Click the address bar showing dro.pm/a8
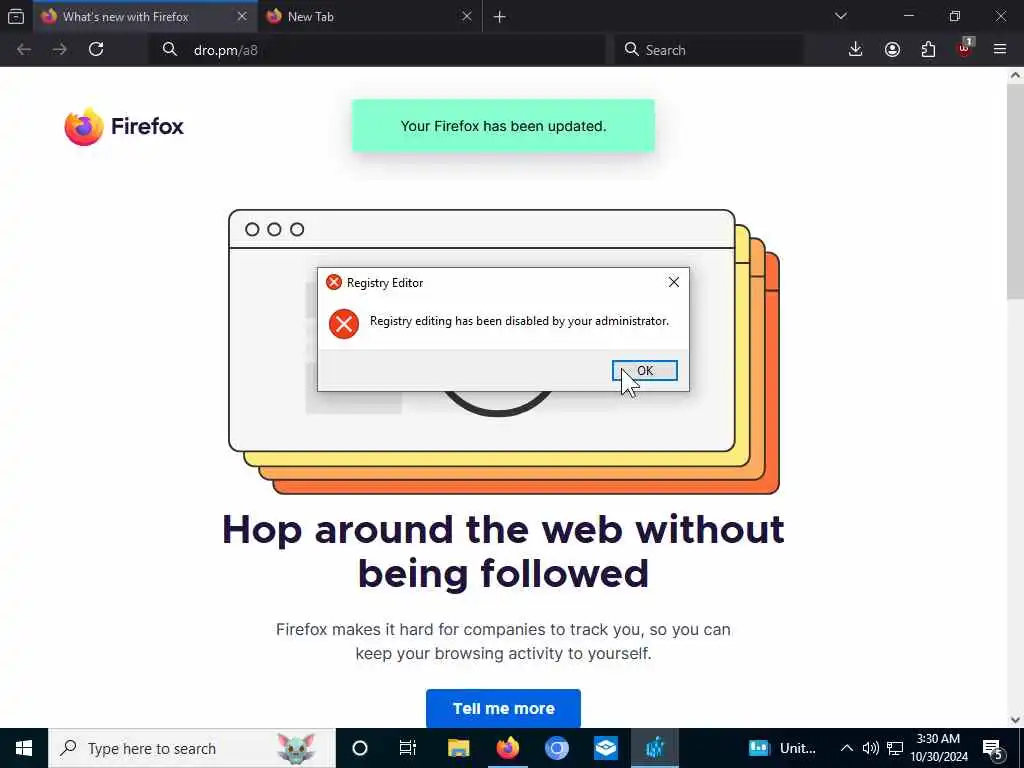1024x768 pixels. 379,50
